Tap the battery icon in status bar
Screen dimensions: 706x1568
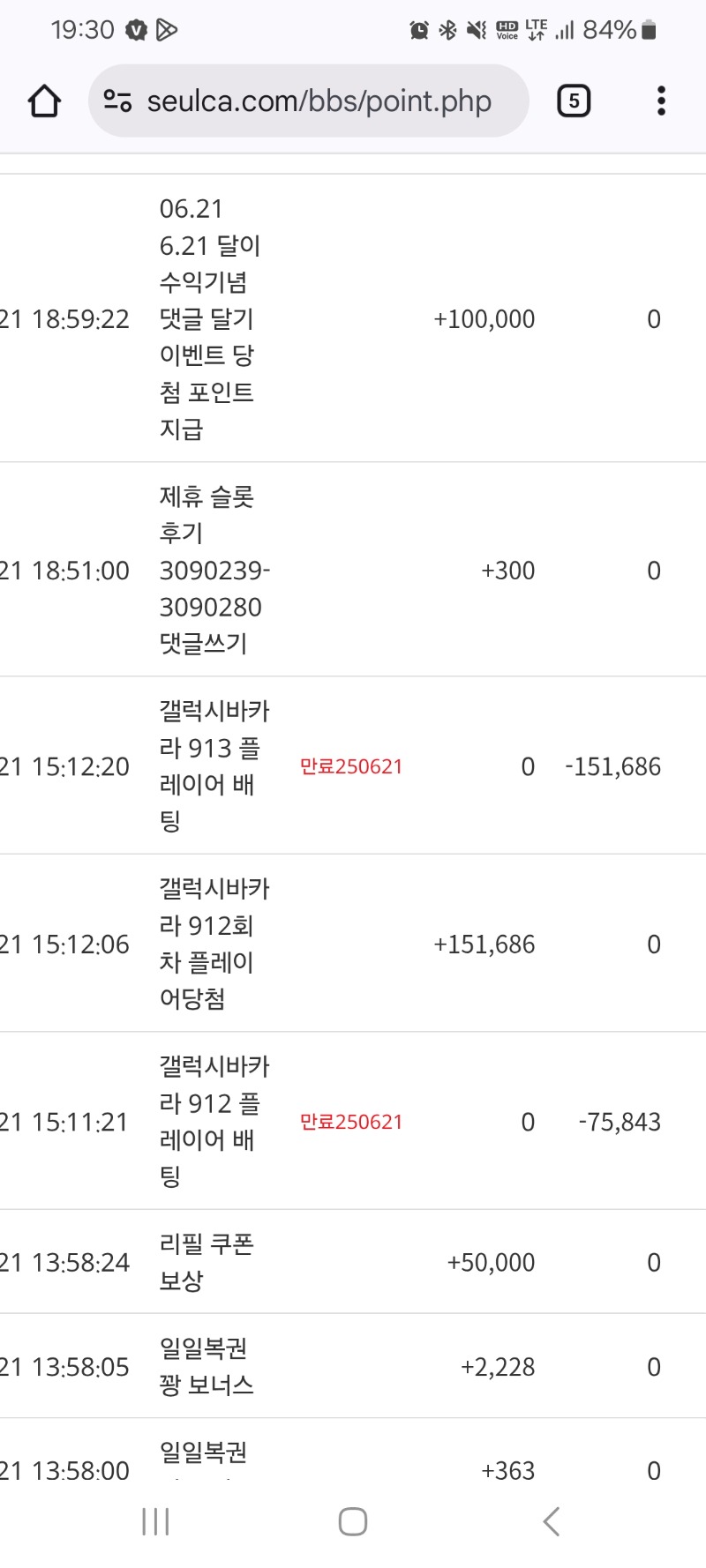pos(649,31)
